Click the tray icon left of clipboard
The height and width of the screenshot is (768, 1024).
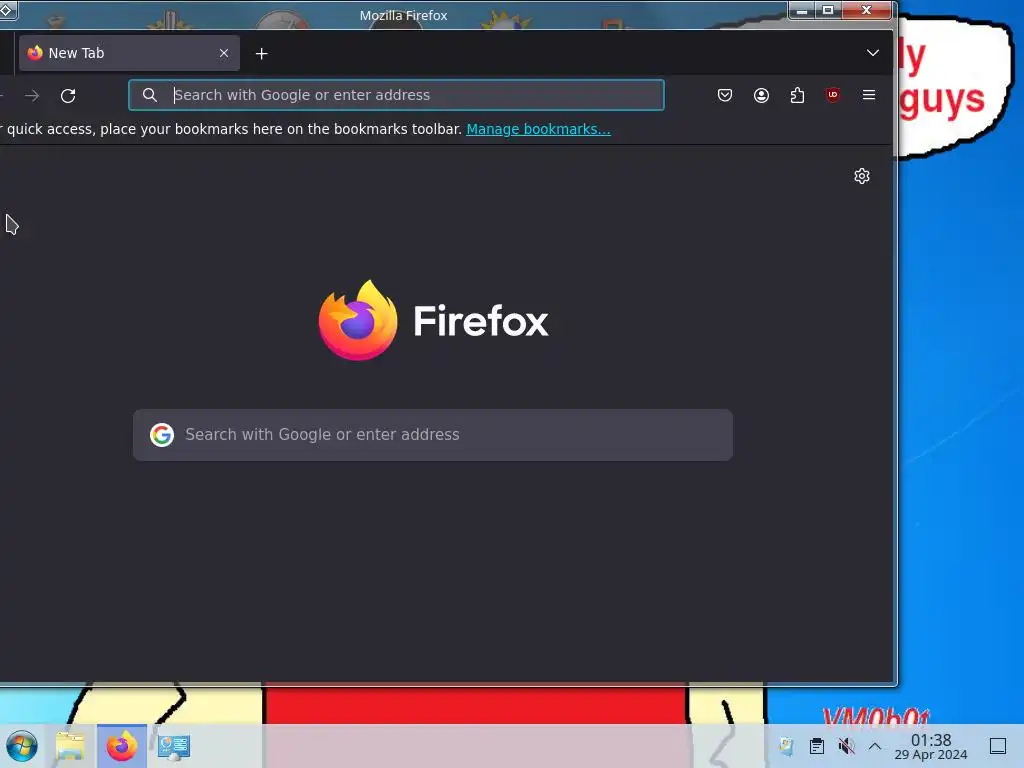(x=786, y=746)
